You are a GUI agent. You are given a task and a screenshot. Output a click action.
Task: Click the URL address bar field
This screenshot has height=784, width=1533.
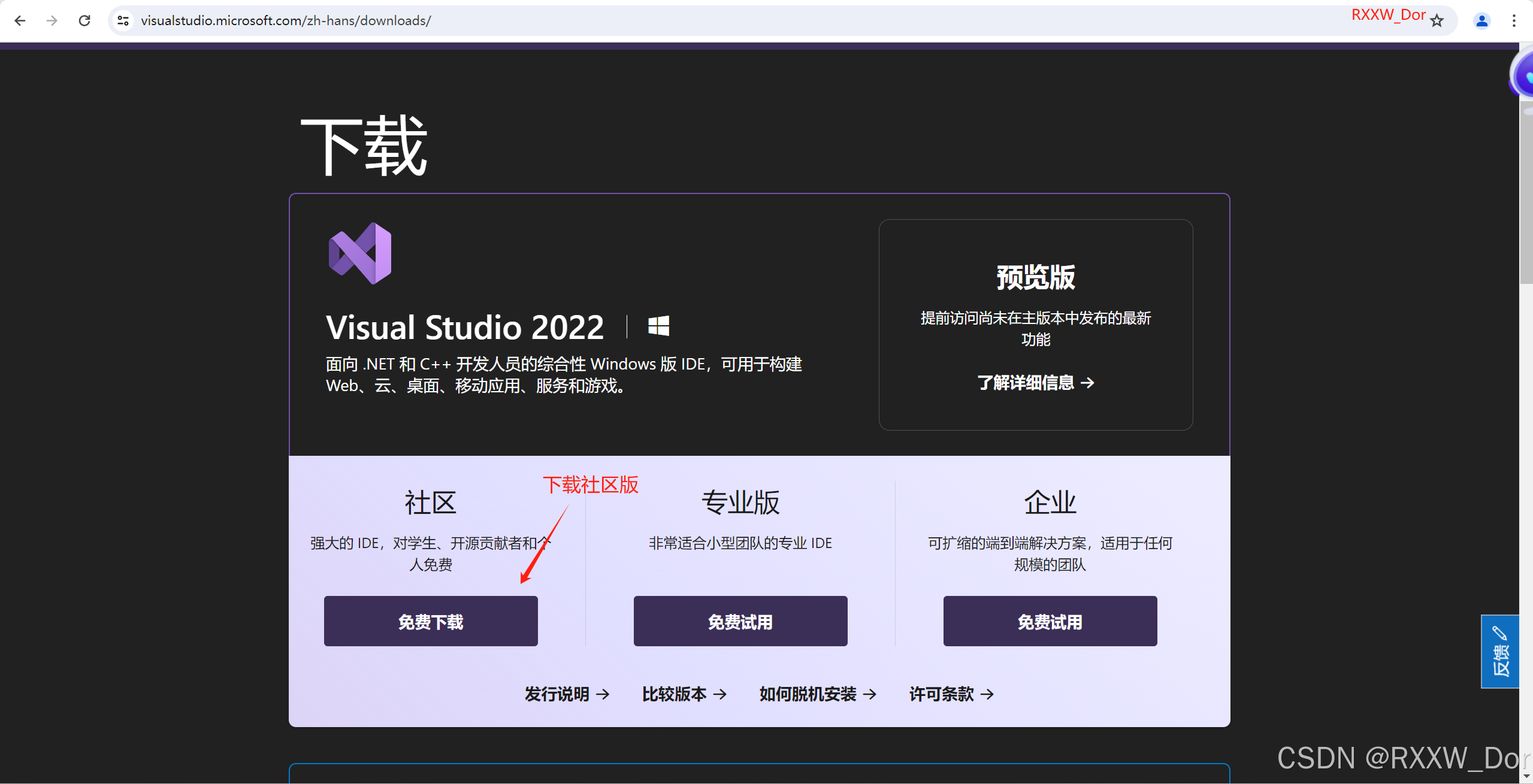click(x=719, y=21)
